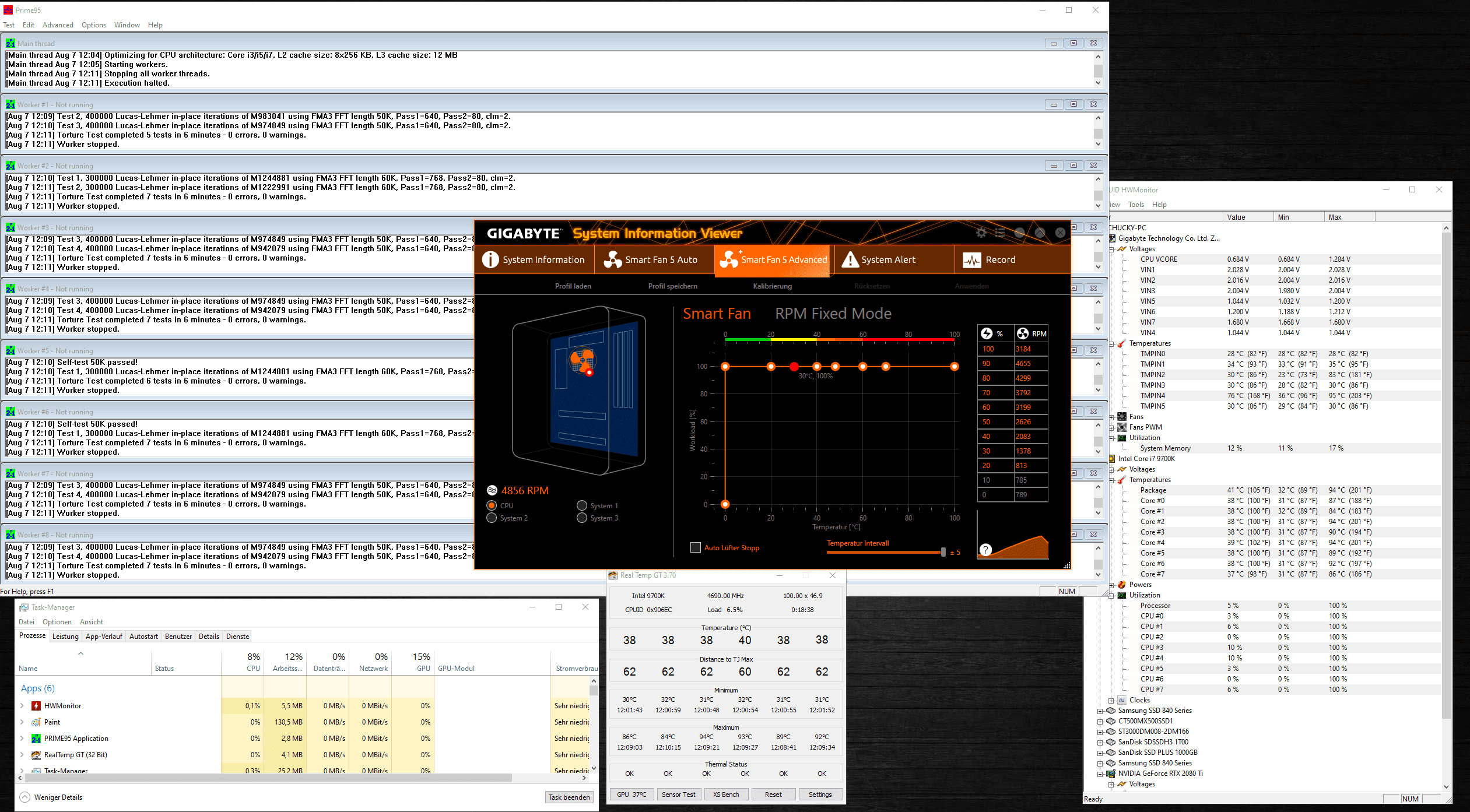Image resolution: width=1470 pixels, height=812 pixels.
Task: Click Paint icon in Task Manager list
Action: (36, 722)
